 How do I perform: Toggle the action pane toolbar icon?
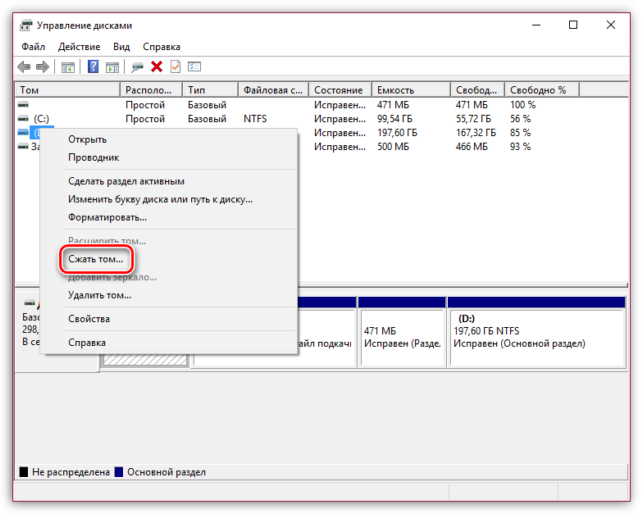coord(112,67)
